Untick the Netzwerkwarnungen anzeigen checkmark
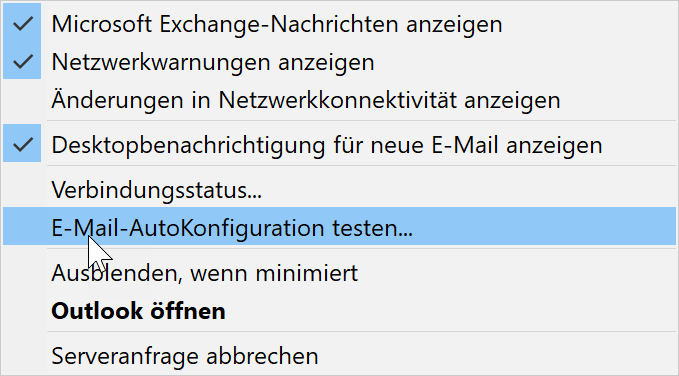Viewport: 679px width, 376px height. click(x=22, y=62)
